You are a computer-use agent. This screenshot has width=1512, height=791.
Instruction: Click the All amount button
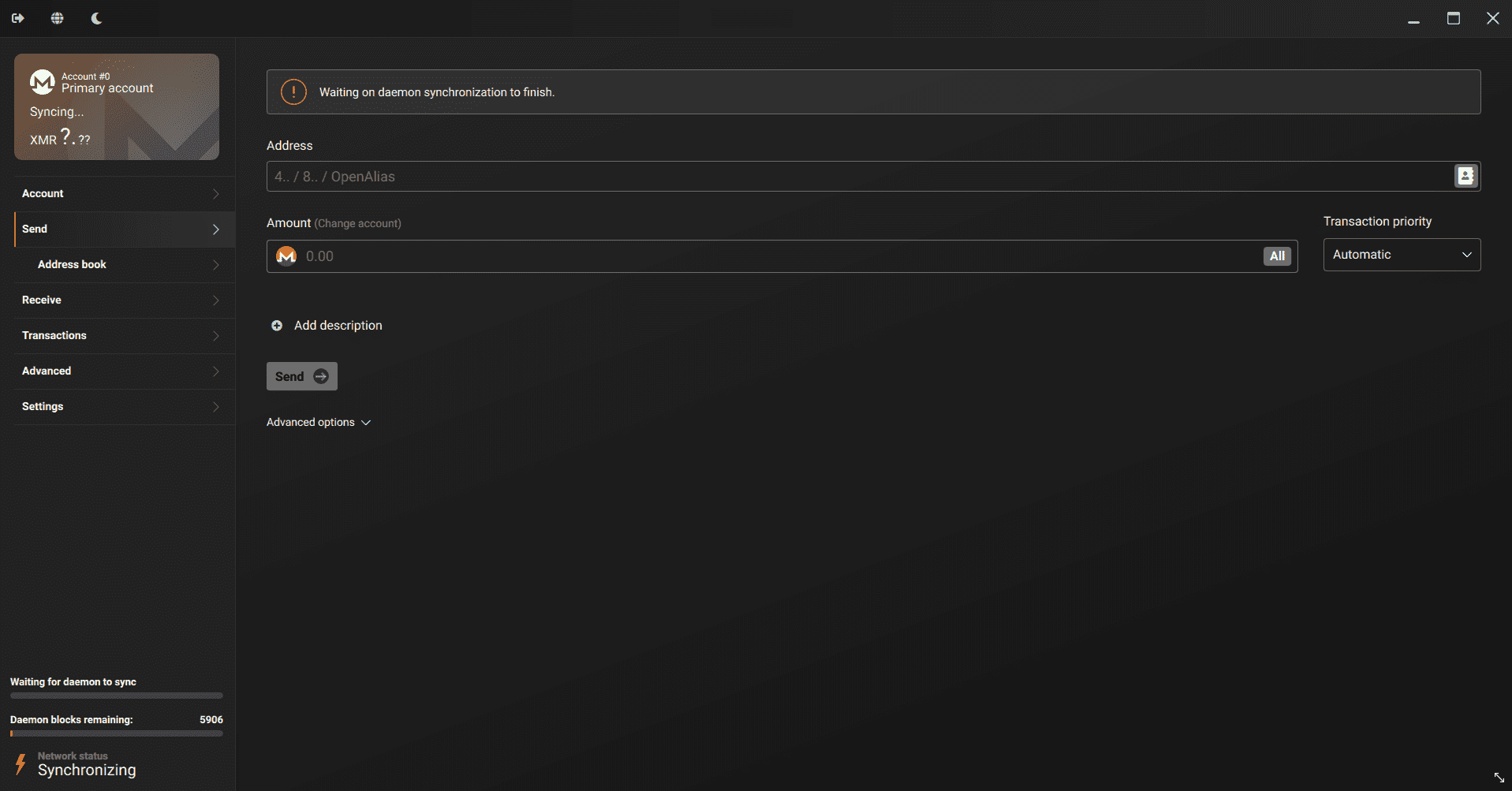1276,256
